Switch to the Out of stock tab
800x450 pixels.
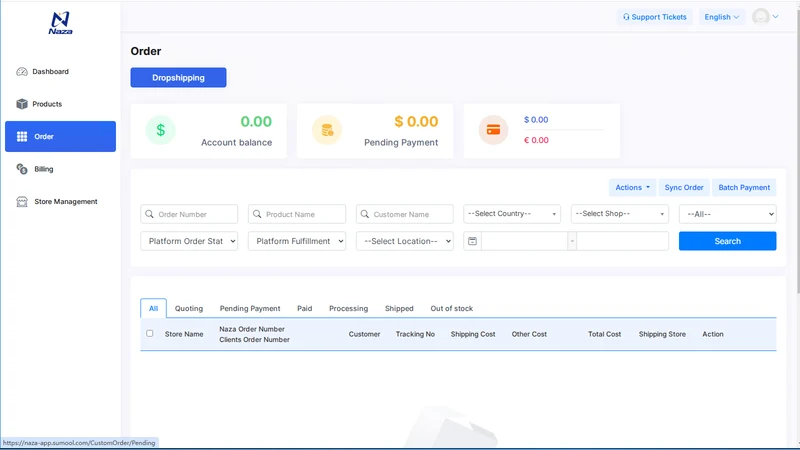pyautogui.click(x=452, y=308)
